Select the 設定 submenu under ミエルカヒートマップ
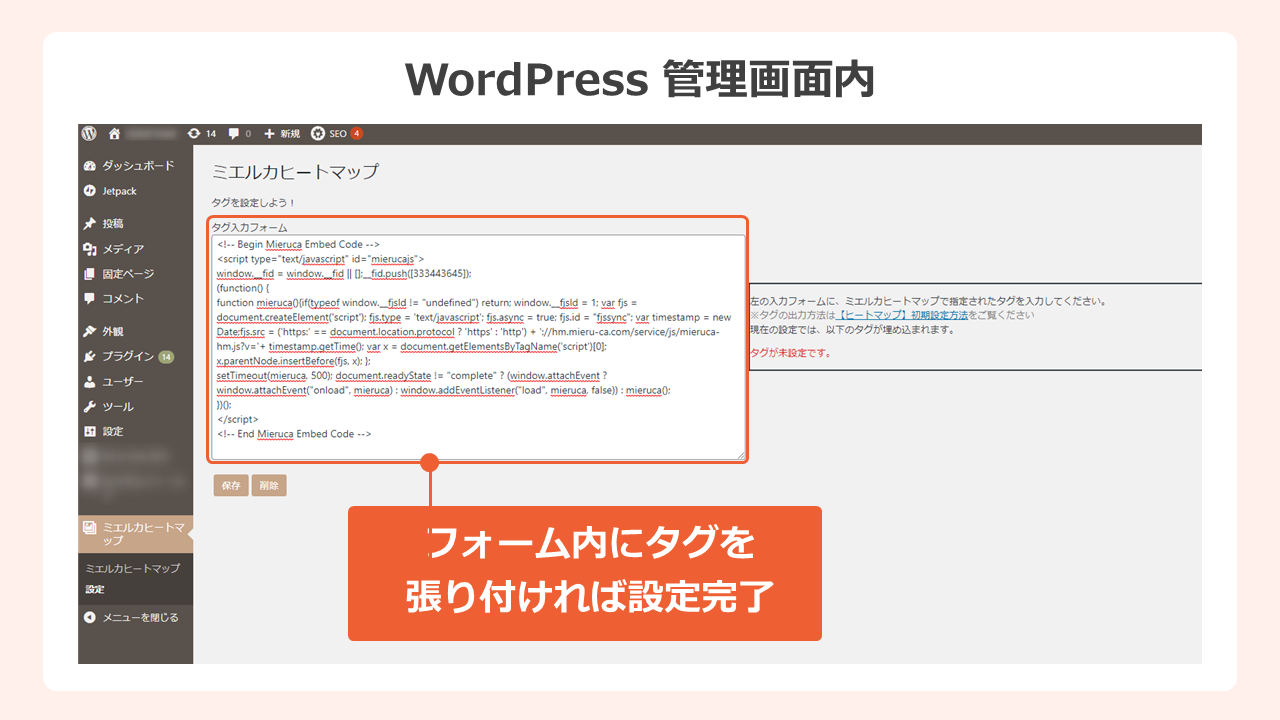1280x720 pixels. (x=95, y=589)
